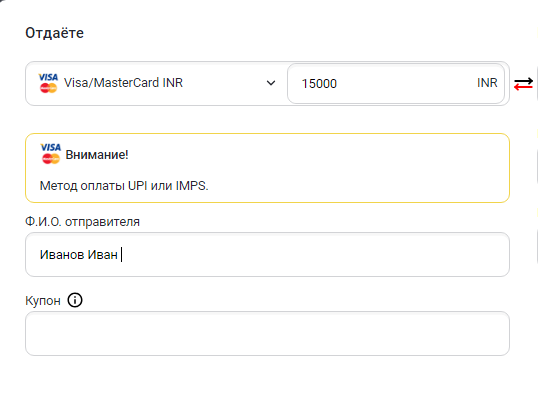
Task: Click the Visa logo in payment selector
Action: click(x=48, y=78)
